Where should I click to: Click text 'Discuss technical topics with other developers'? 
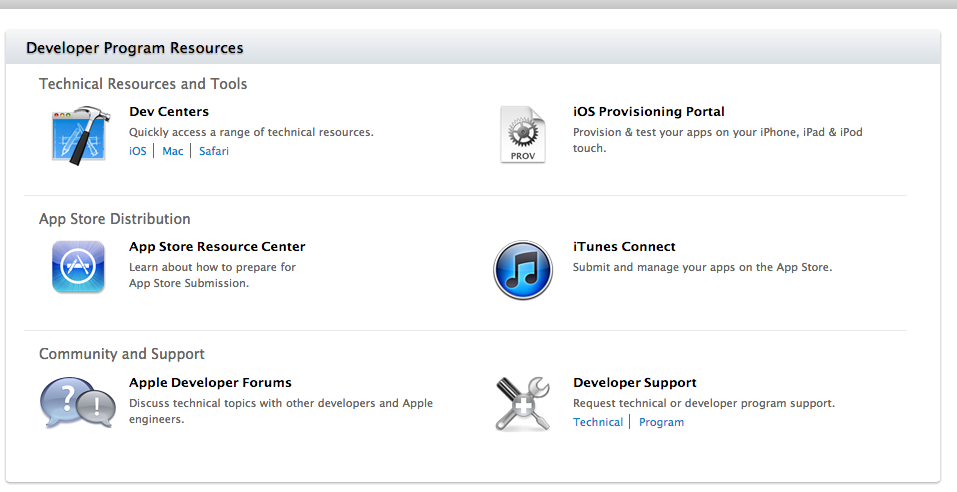(x=253, y=403)
